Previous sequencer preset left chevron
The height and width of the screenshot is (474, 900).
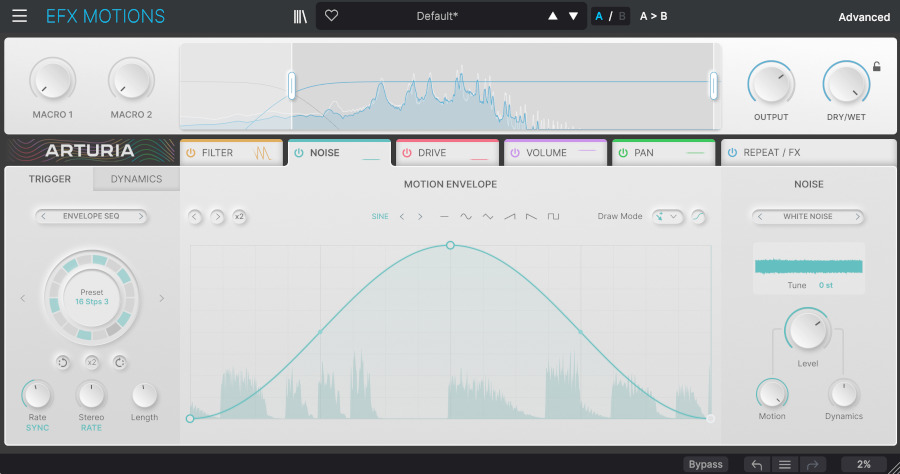tap(23, 298)
